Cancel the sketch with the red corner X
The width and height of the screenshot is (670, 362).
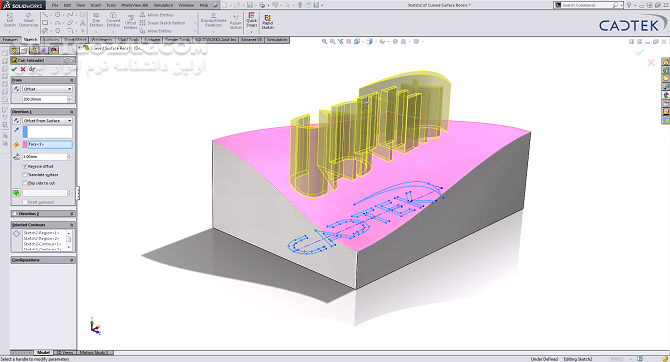651,63
